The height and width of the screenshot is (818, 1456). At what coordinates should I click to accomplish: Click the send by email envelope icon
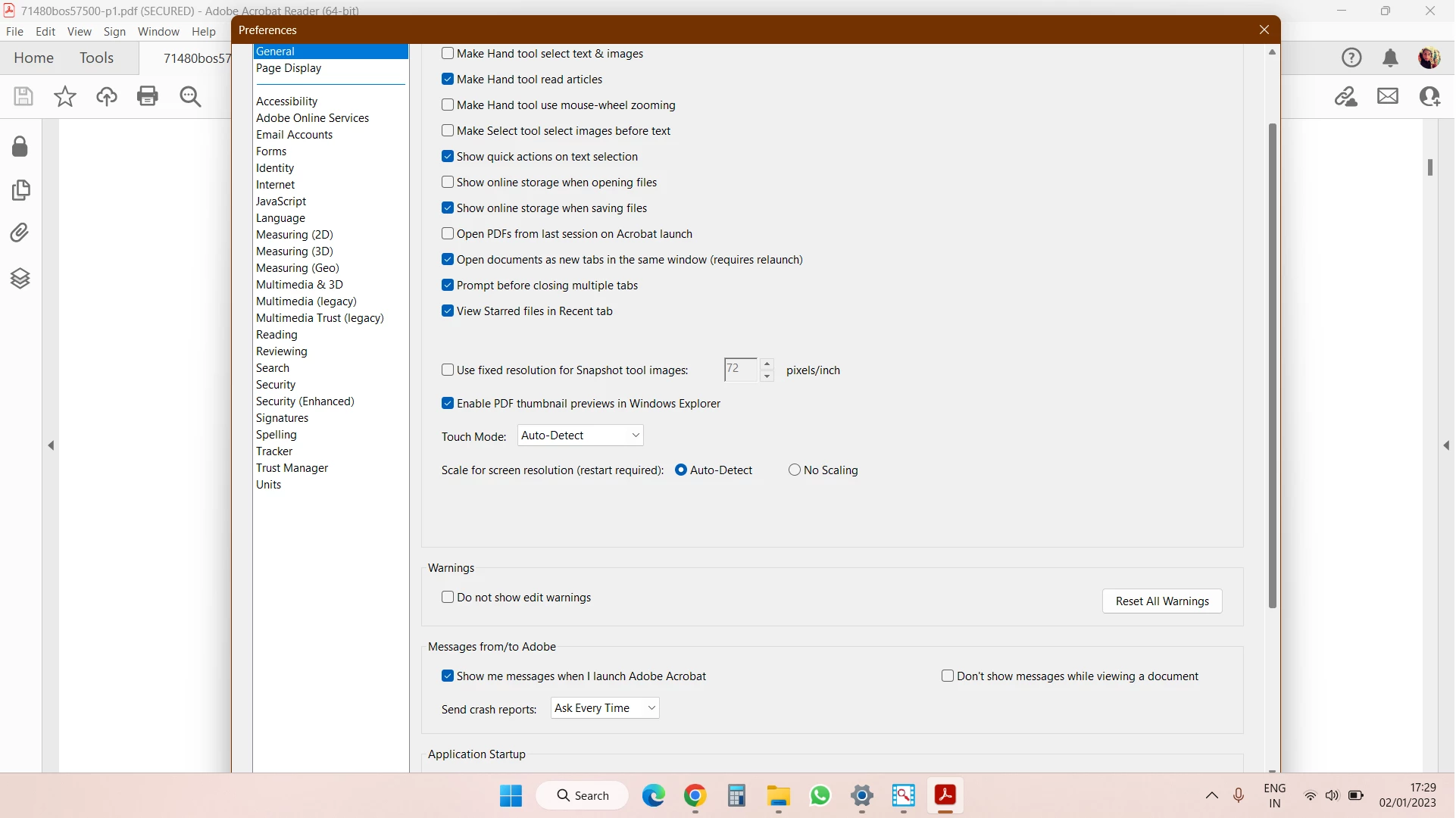tap(1388, 96)
